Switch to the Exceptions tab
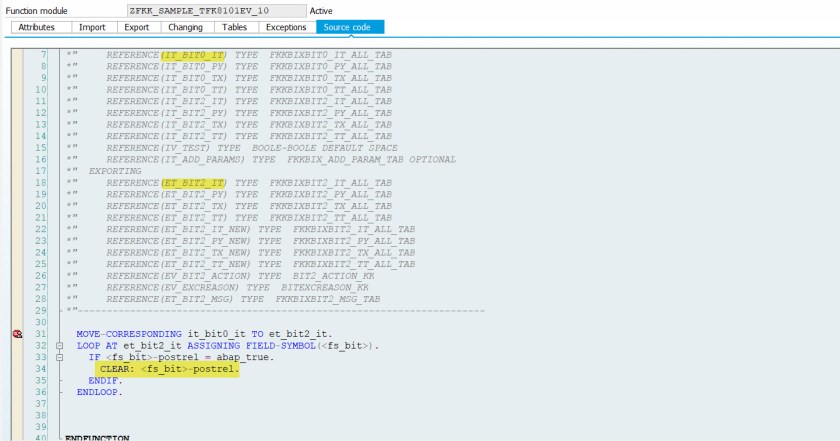Screen dimensions: 840x441 tap(286, 27)
